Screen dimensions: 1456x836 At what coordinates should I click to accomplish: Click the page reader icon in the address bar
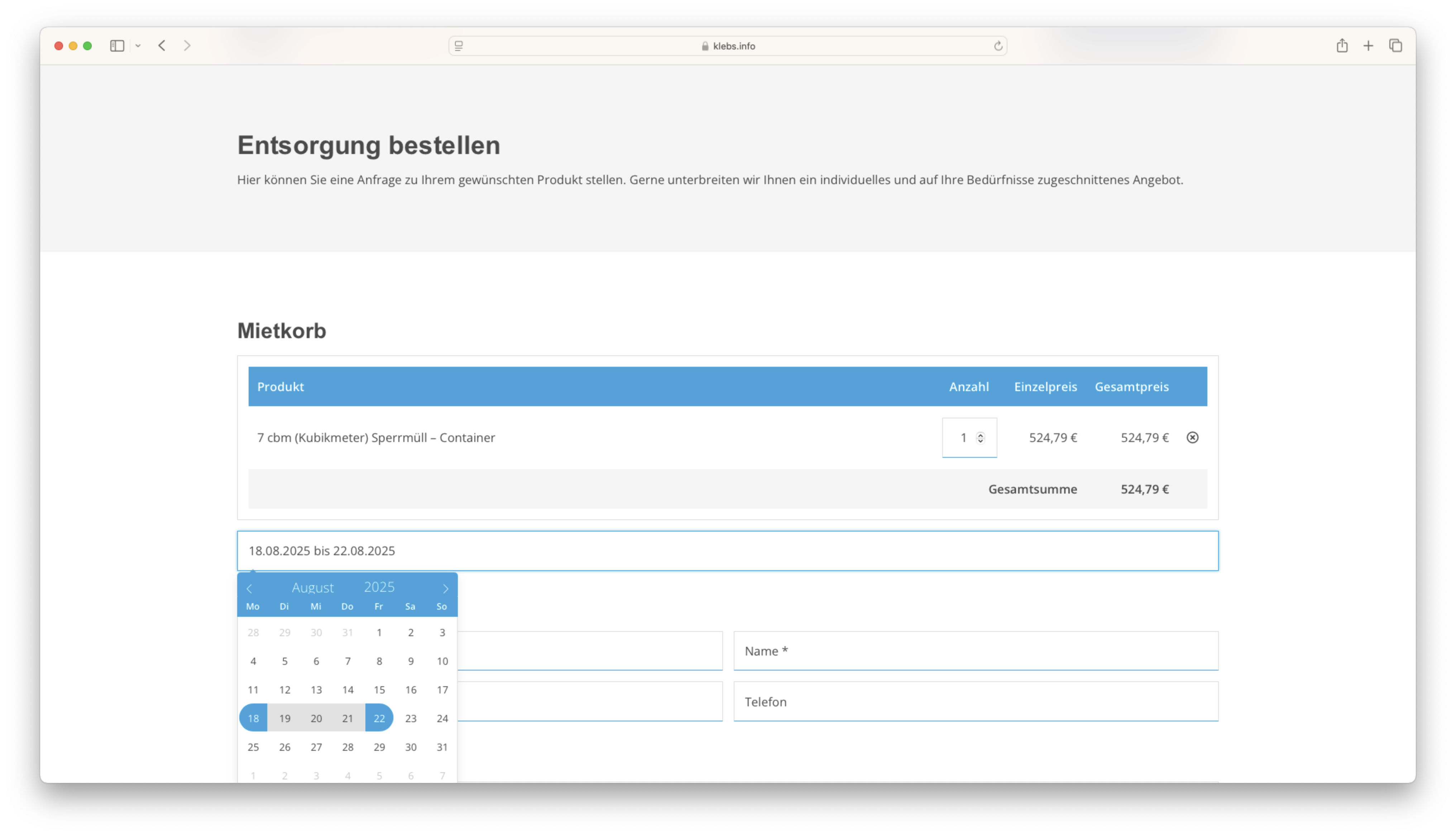pyautogui.click(x=459, y=46)
